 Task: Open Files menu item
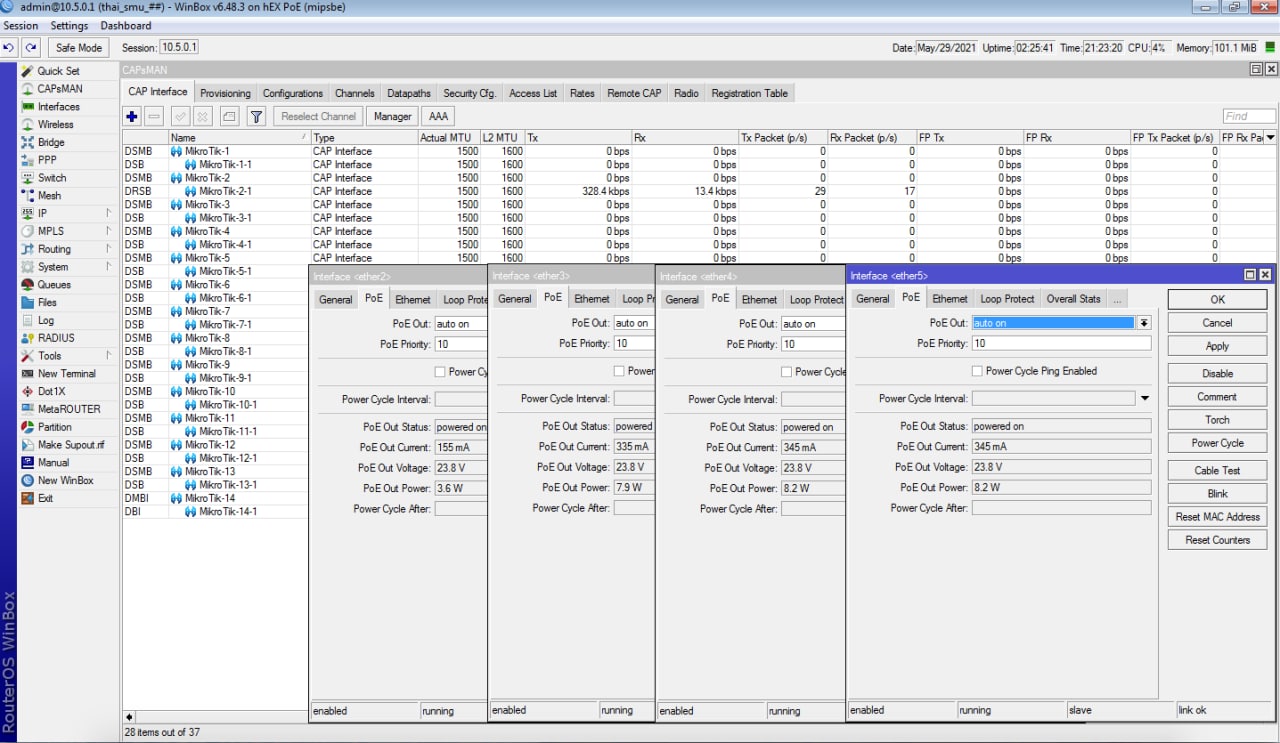47,303
